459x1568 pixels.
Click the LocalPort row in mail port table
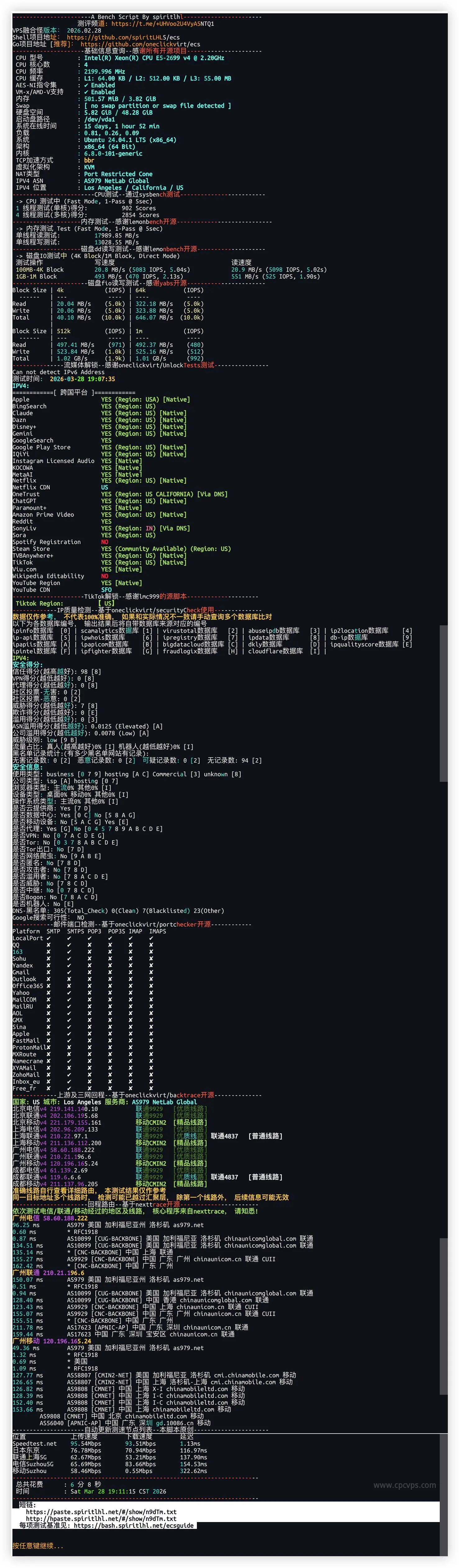(83, 938)
